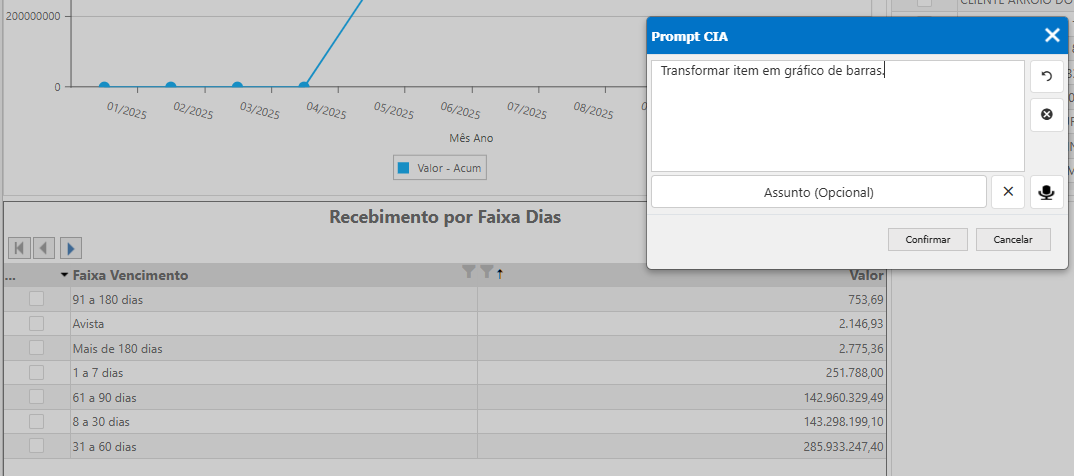Go to first page of the table
This screenshot has width=1074, height=476.
click(x=19, y=247)
